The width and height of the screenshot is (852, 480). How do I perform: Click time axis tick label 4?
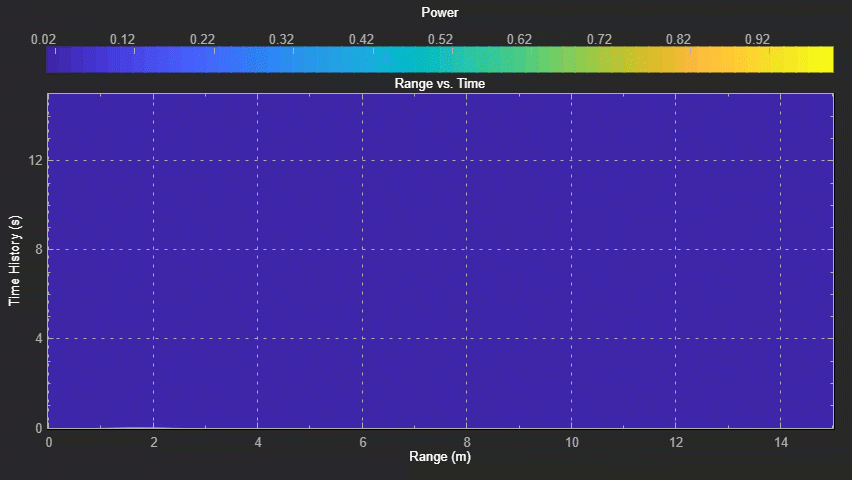(x=39, y=339)
